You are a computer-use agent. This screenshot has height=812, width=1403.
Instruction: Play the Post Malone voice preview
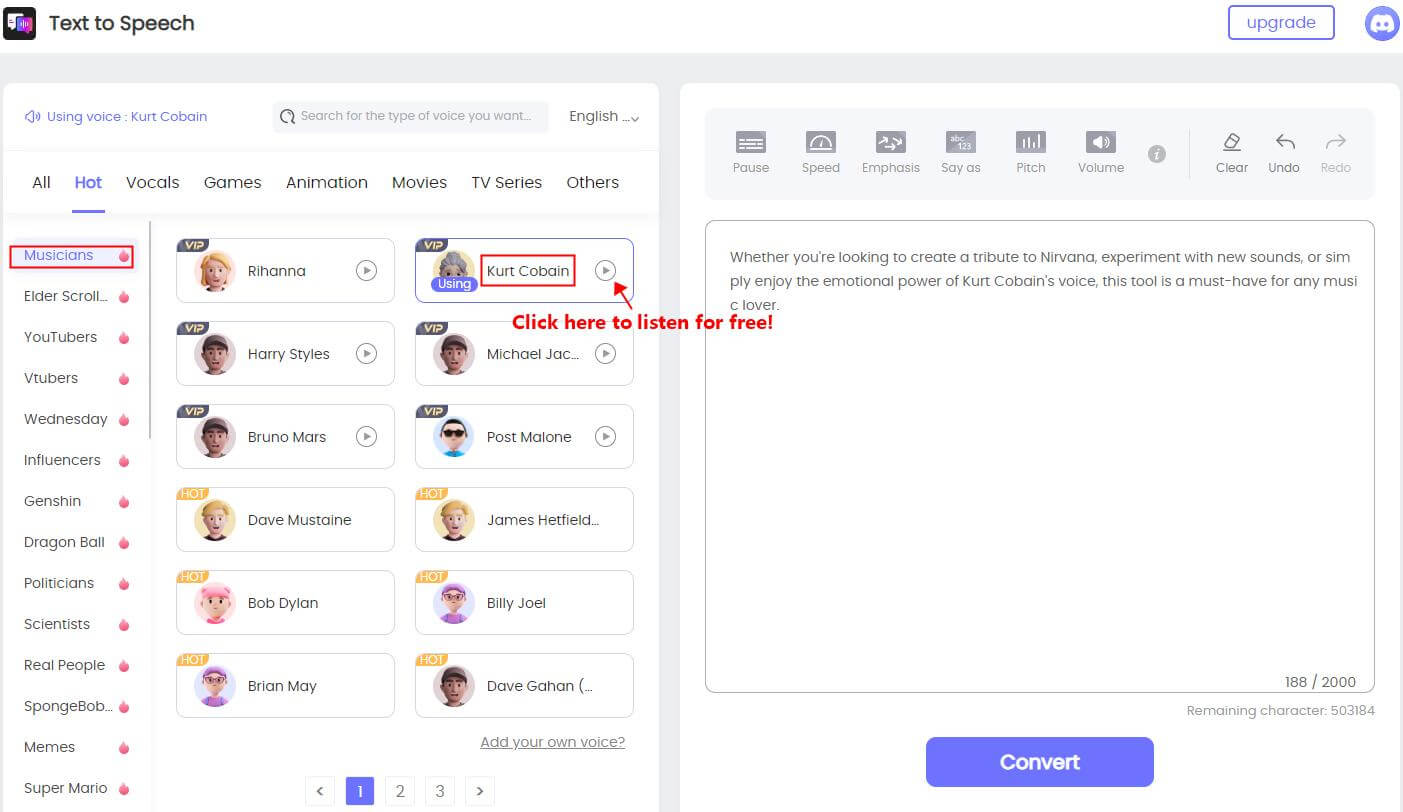click(605, 436)
